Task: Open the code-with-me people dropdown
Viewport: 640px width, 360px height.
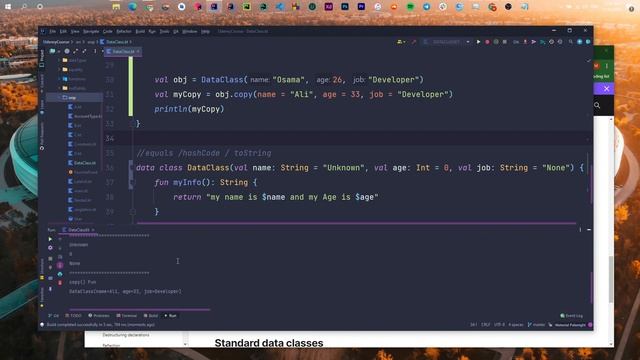Action: (401, 42)
